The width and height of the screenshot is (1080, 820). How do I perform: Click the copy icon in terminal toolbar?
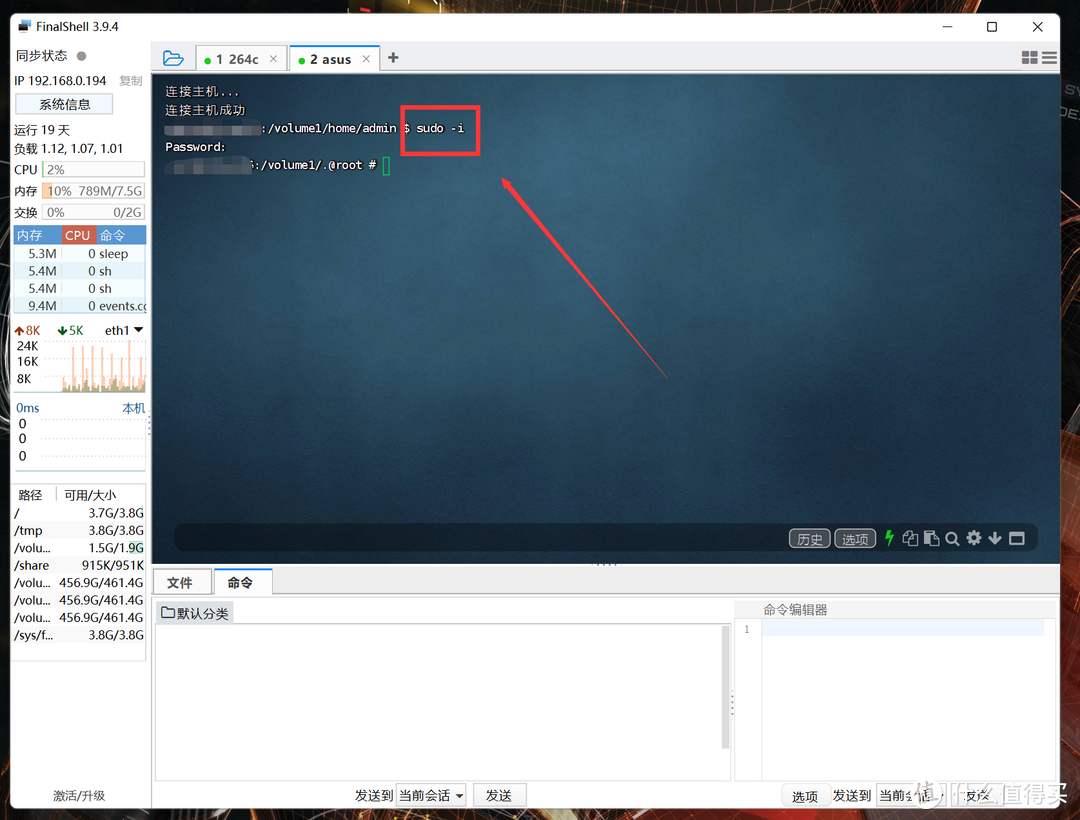click(910, 538)
